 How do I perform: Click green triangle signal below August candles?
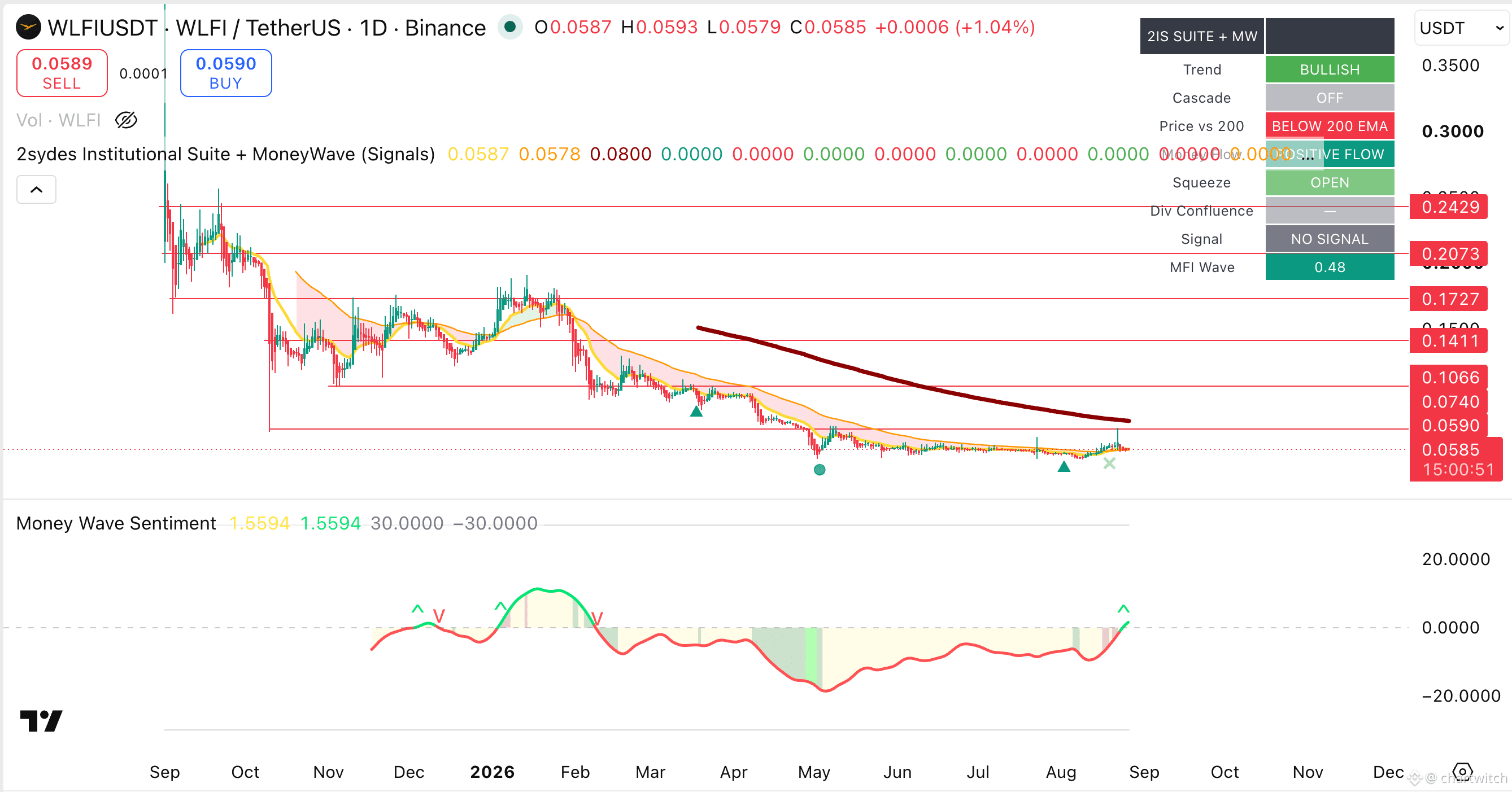pos(1064,466)
